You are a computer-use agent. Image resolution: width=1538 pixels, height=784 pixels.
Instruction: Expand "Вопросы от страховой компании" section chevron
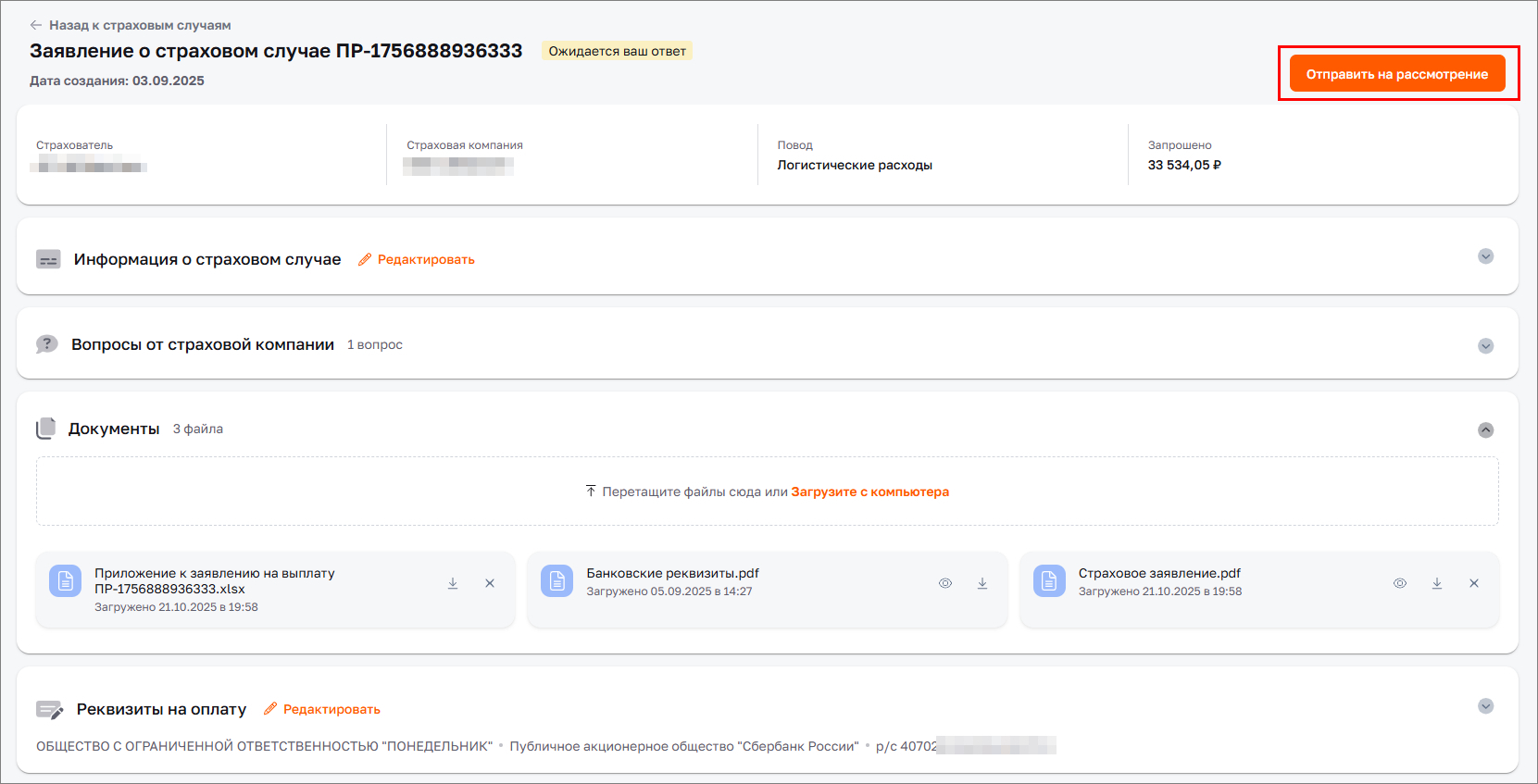click(1485, 346)
